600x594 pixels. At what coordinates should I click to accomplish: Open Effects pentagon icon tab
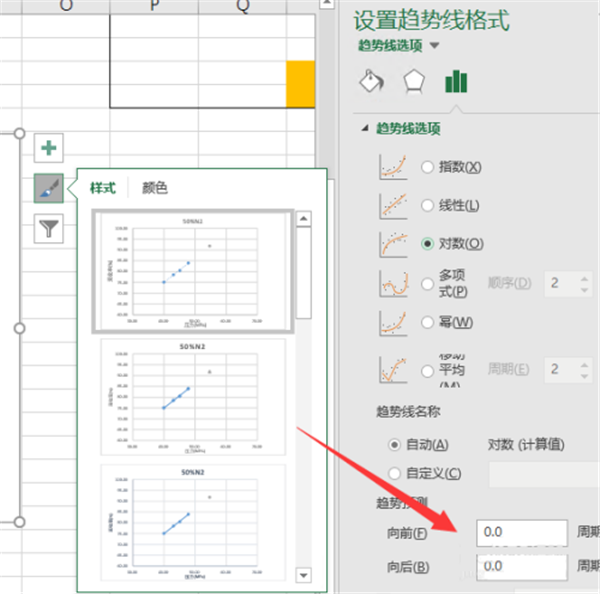click(413, 81)
